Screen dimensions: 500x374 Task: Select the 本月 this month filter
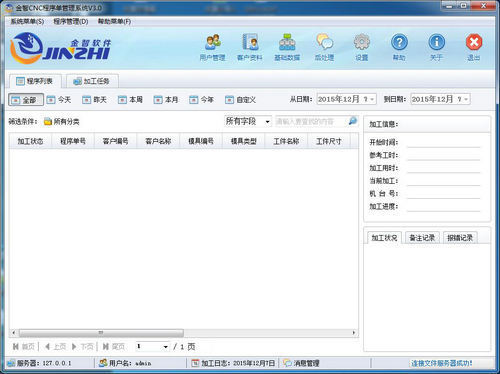(166, 100)
